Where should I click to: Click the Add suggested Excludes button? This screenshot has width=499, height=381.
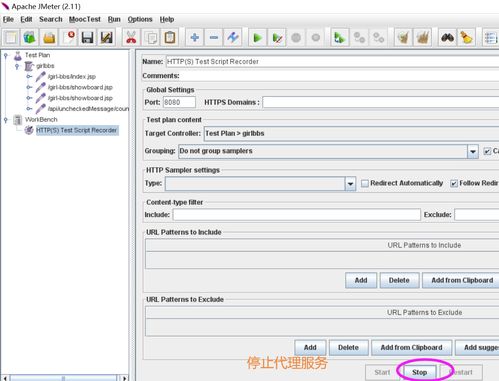click(x=477, y=348)
